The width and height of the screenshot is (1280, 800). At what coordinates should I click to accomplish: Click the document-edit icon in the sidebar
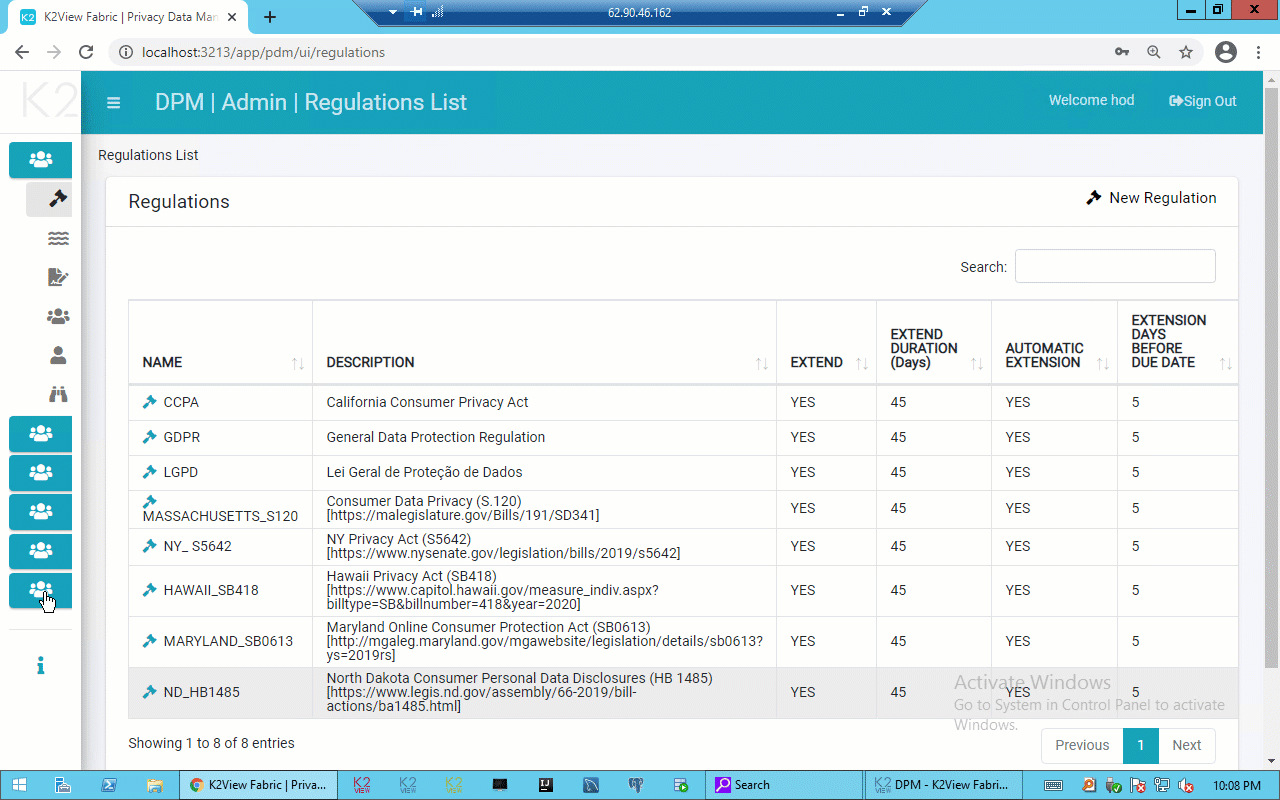click(57, 277)
